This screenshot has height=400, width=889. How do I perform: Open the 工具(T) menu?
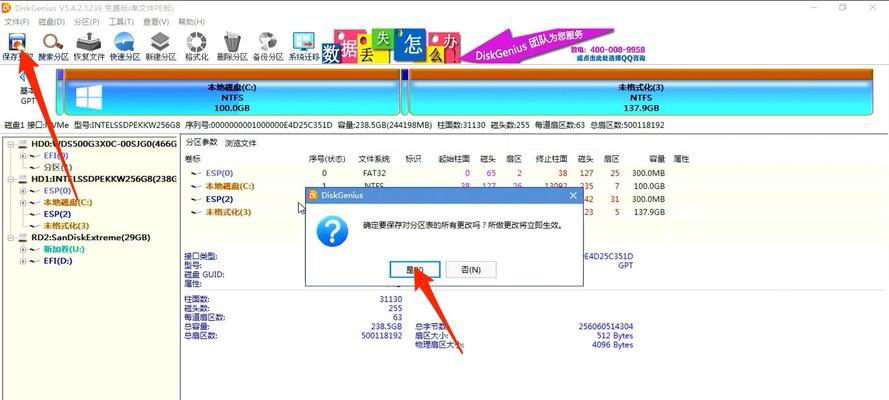121,22
